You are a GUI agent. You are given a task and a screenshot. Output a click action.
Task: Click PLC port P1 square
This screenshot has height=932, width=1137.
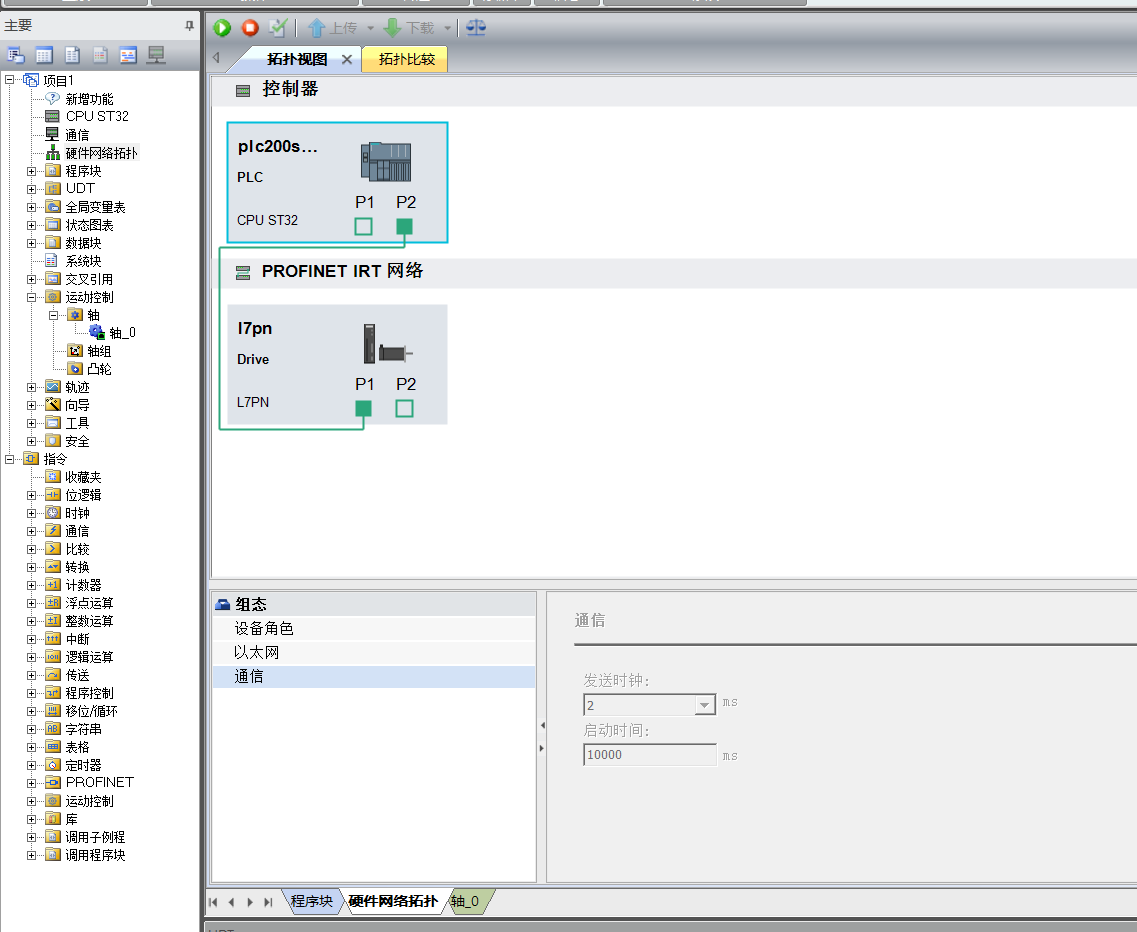[x=364, y=226]
